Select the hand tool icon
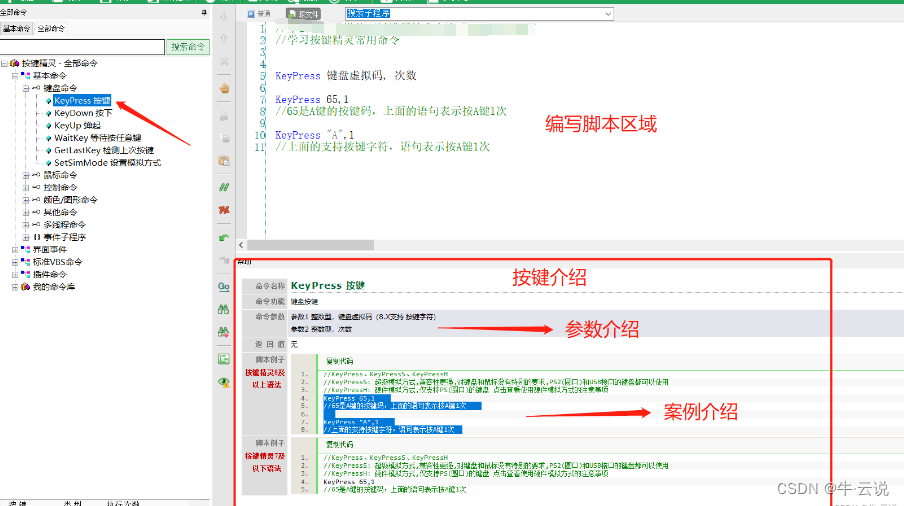Screen dimensions: 904x506 [224, 88]
